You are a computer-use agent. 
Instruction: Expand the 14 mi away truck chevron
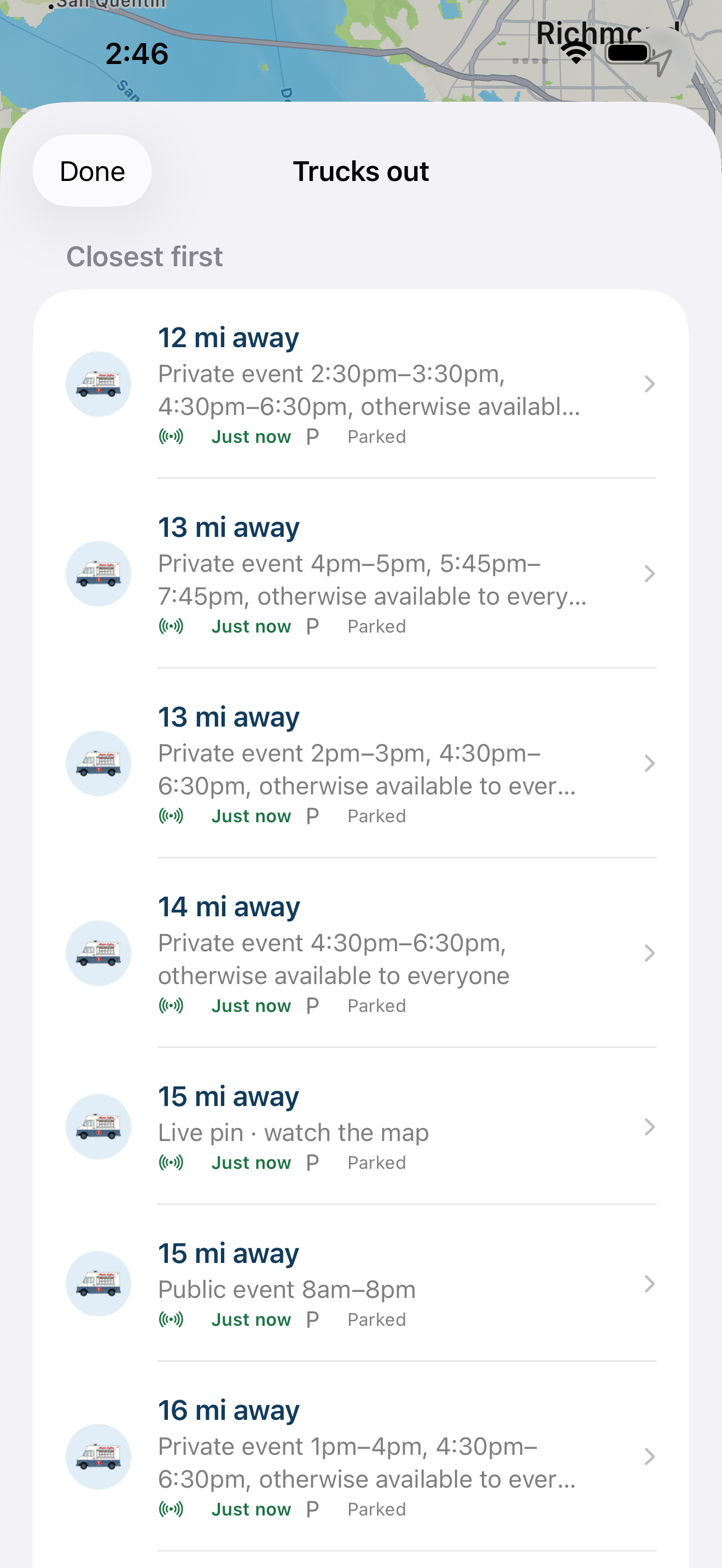[650, 953]
